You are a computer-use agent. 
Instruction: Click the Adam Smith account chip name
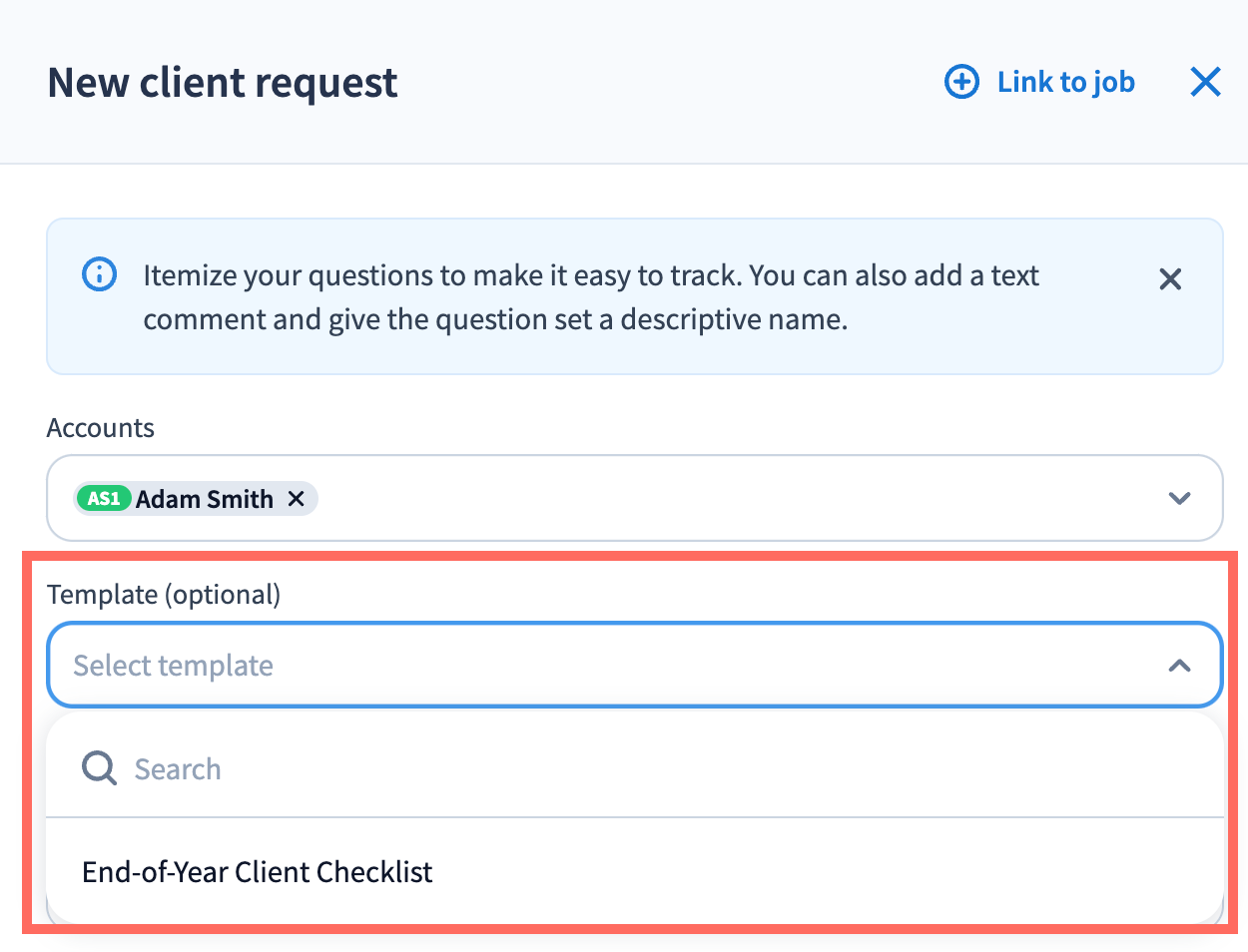(x=205, y=498)
